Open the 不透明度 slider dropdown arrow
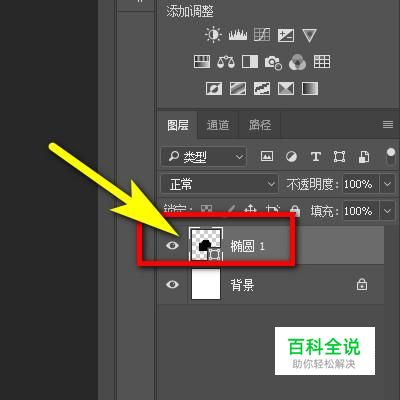This screenshot has height=400, width=400. pyautogui.click(x=387, y=184)
